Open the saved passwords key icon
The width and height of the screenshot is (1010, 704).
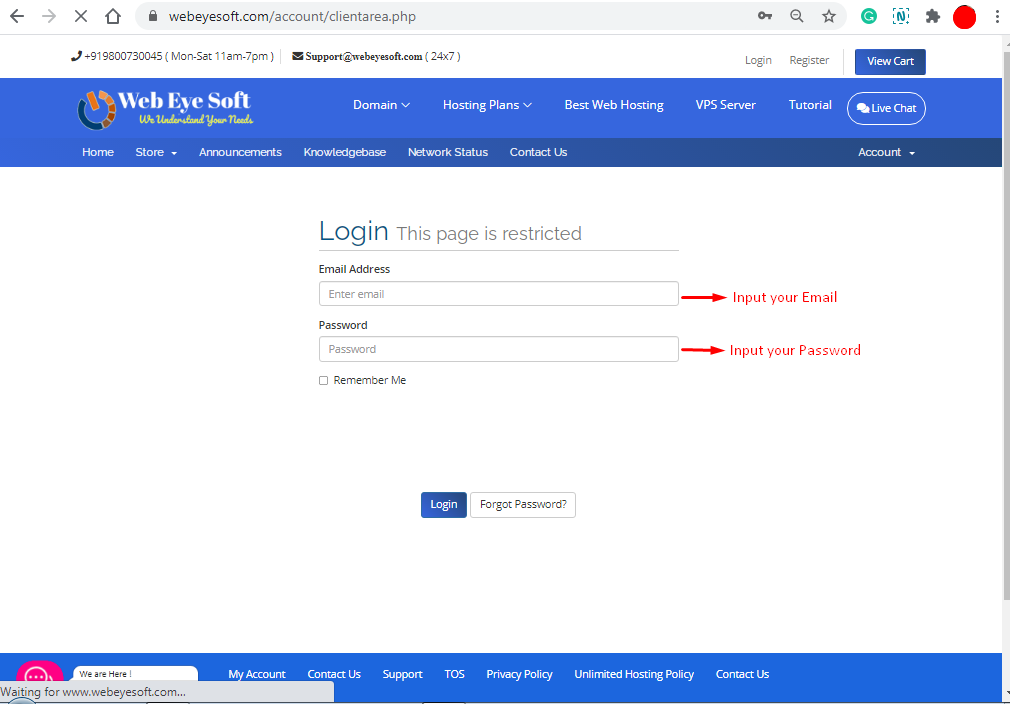pos(765,16)
